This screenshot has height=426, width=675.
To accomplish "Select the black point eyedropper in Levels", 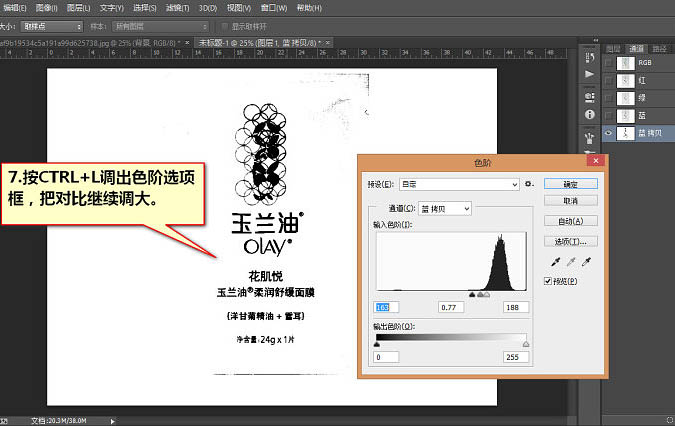I will coord(556,261).
